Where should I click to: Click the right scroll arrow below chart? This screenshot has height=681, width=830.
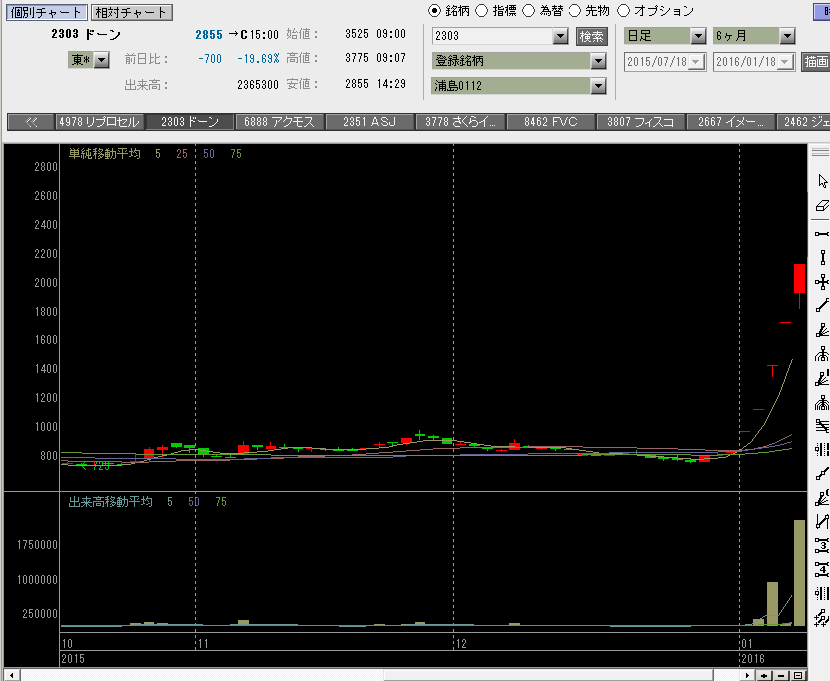[747, 676]
